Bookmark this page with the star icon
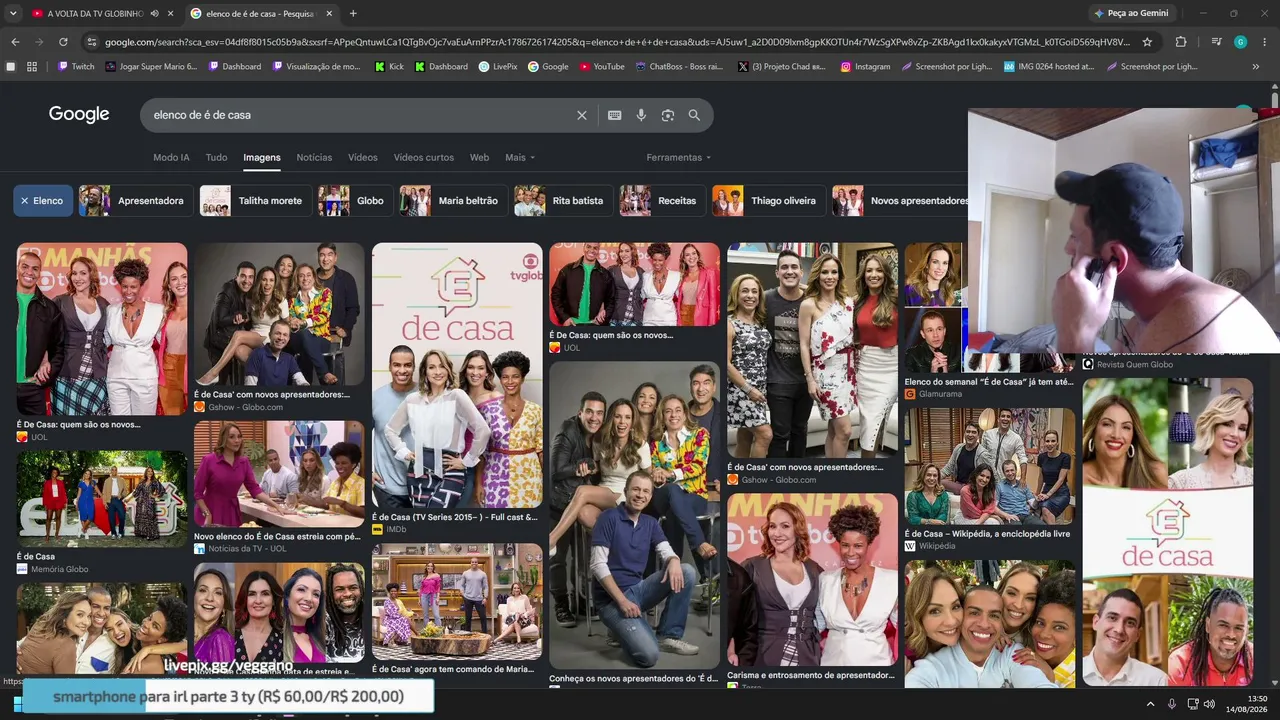Image resolution: width=1280 pixels, height=720 pixels. 1147,42
